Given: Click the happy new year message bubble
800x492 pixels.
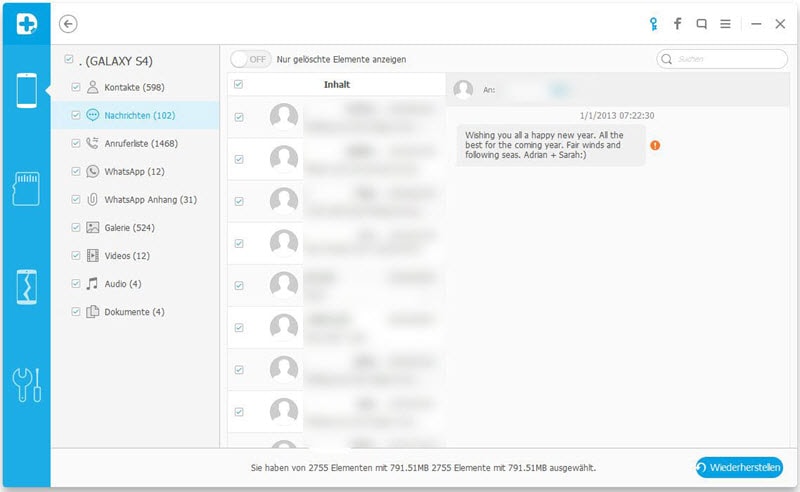Looking at the screenshot, I should pyautogui.click(x=551, y=145).
